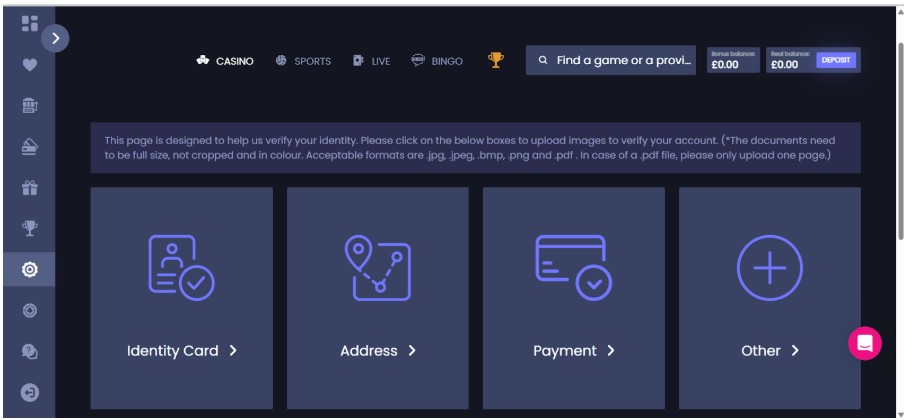
Task: Switch to the Casino tab
Action: 225,61
